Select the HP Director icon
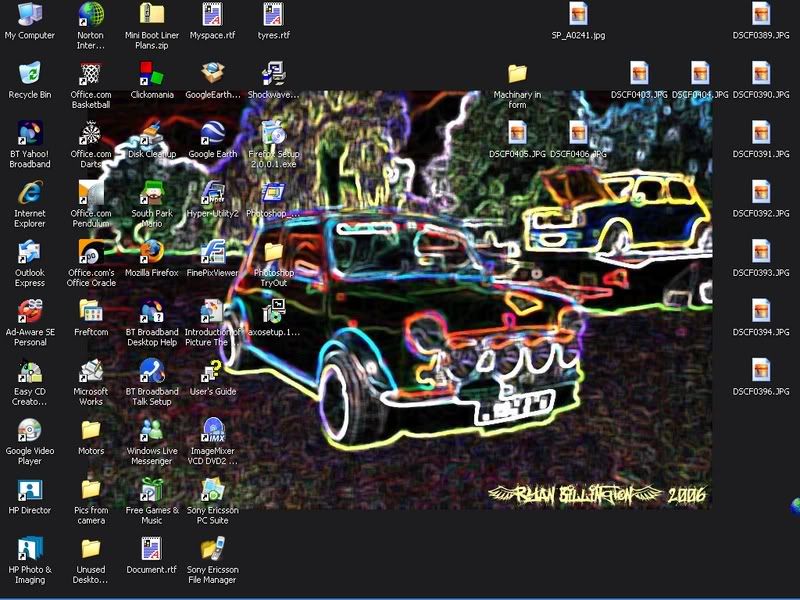Screen dimensions: 800x600 (30, 490)
